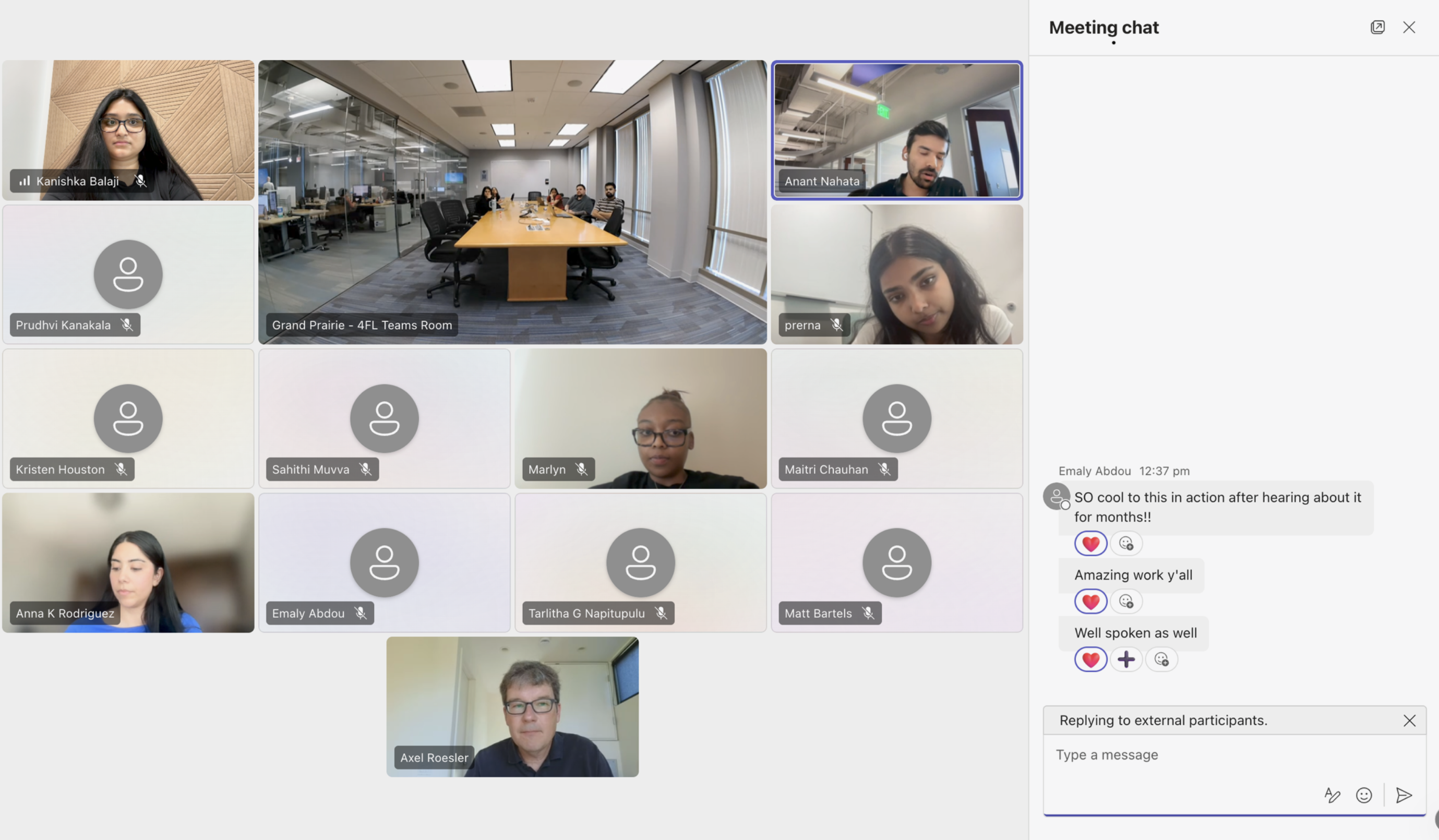Select the Grand Prairie - 4FL Teams Room video
The image size is (1439, 840).
coord(512,202)
